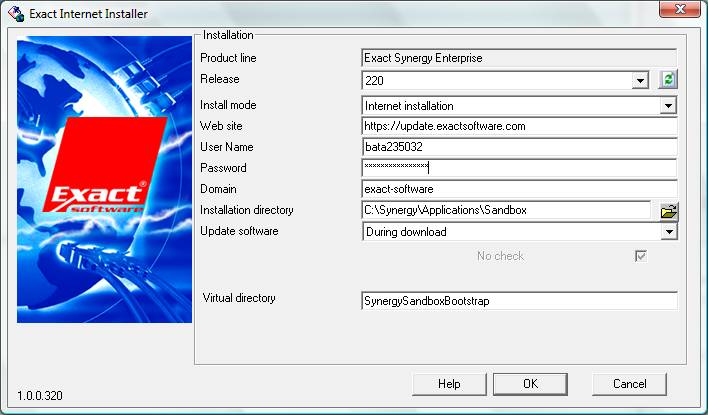Click the Product line read-only field
Viewport: 708px width, 415px height.
click(519, 58)
